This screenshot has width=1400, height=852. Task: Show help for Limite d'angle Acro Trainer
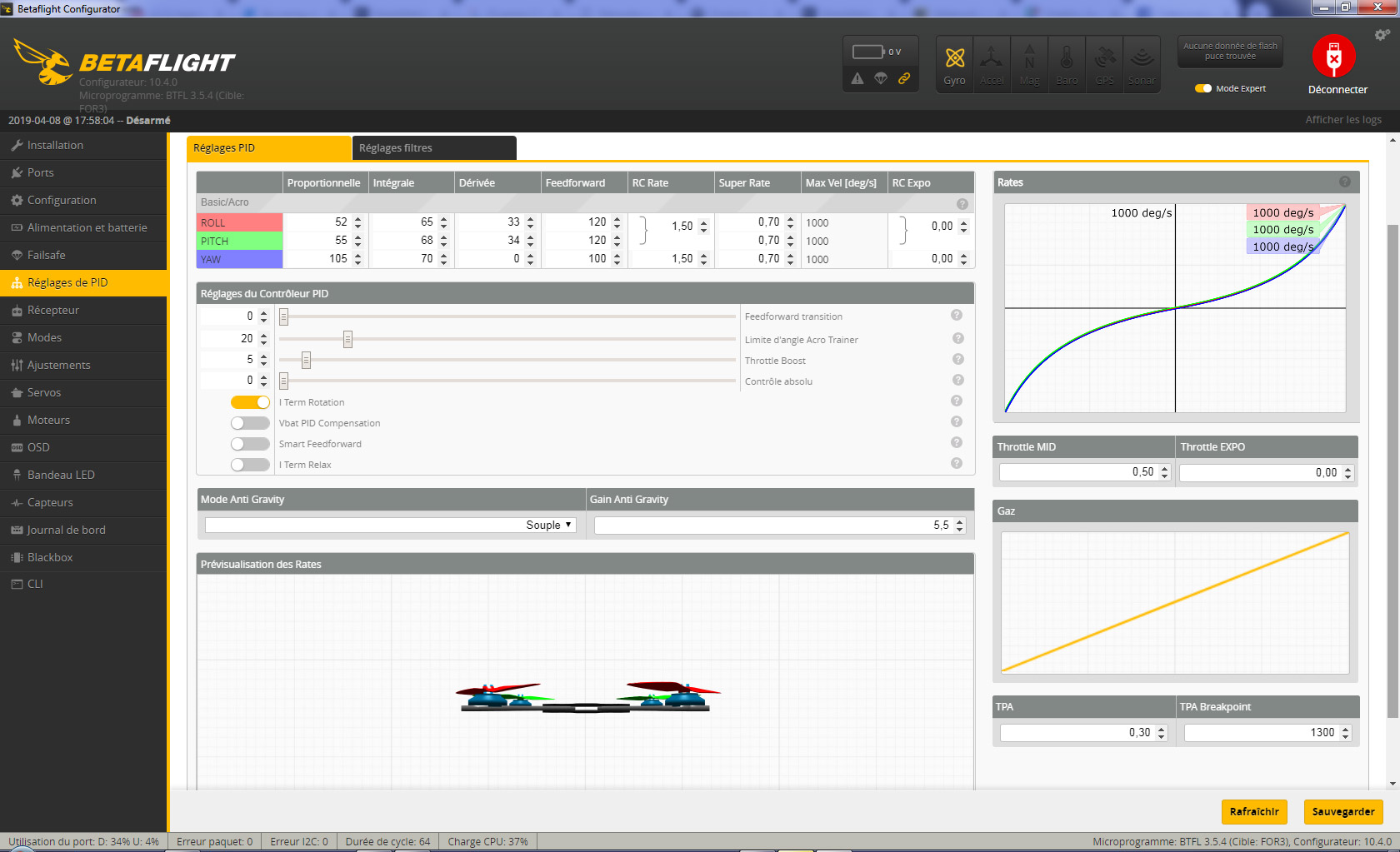958,338
